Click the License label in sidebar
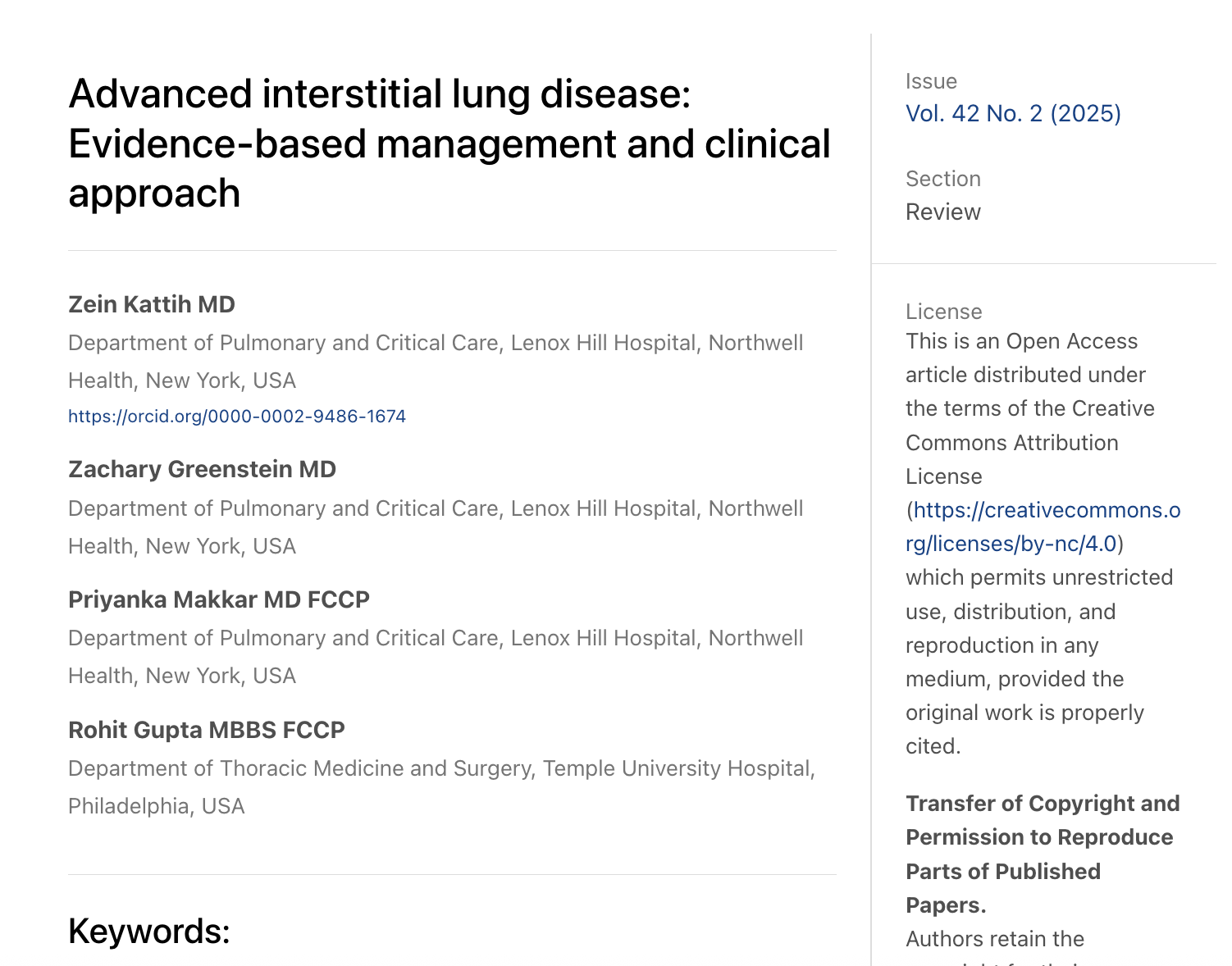The height and width of the screenshot is (966, 1232). [x=943, y=312]
